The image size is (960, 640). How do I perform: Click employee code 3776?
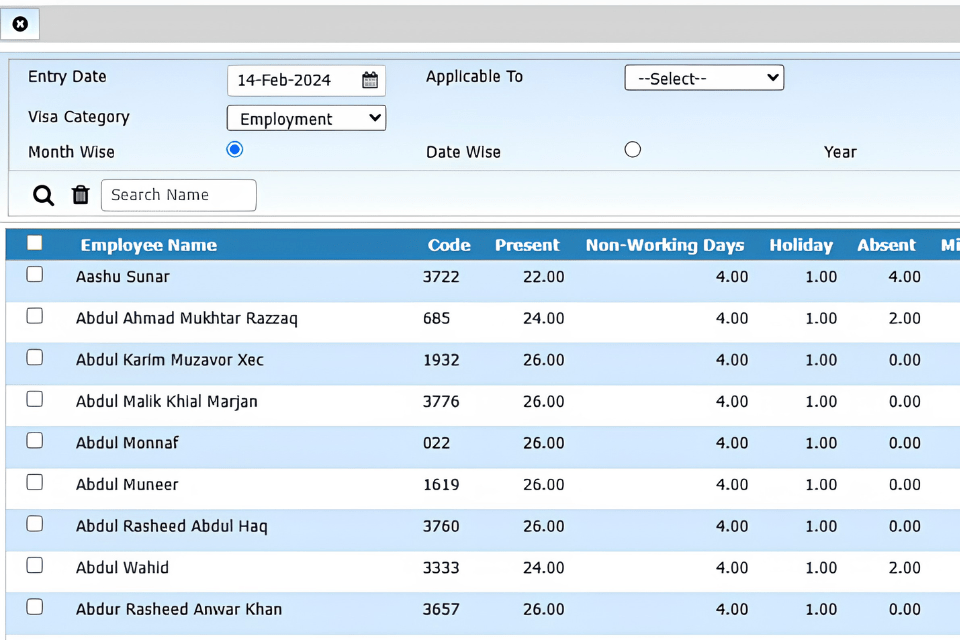coord(441,402)
